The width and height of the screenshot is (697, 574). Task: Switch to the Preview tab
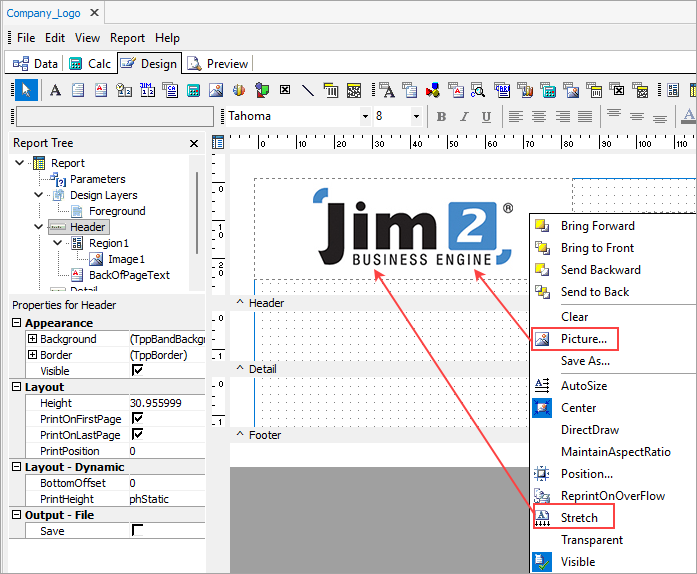tap(217, 64)
